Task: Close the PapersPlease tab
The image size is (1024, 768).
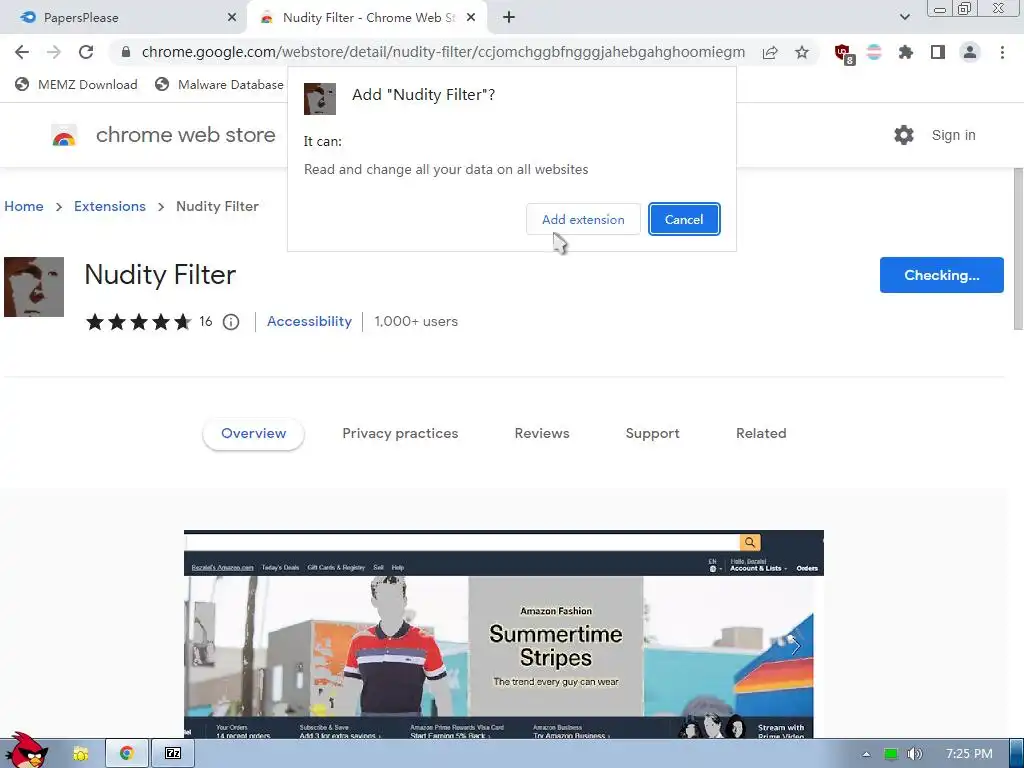Action: point(232,18)
